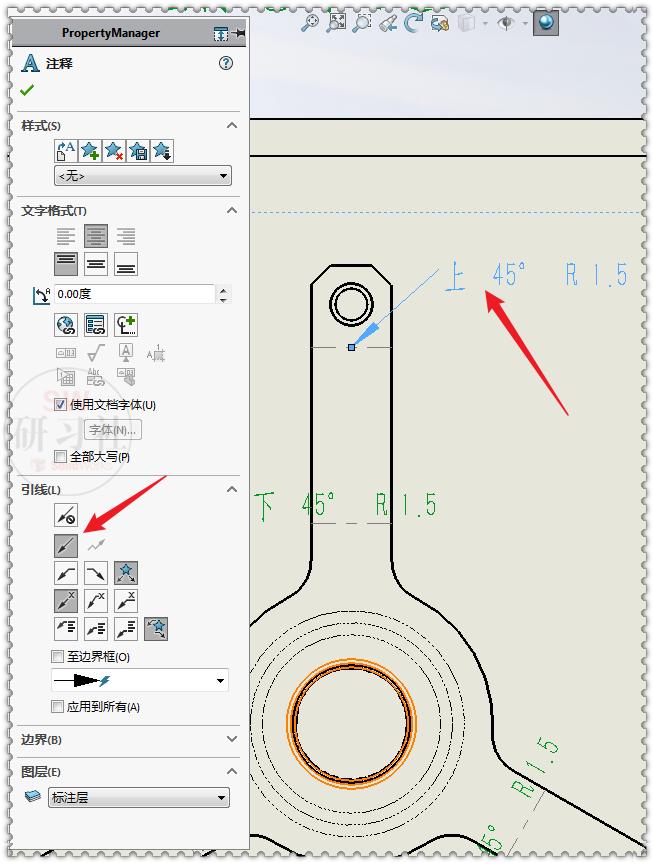Collapse the 样式 section

click(232, 126)
